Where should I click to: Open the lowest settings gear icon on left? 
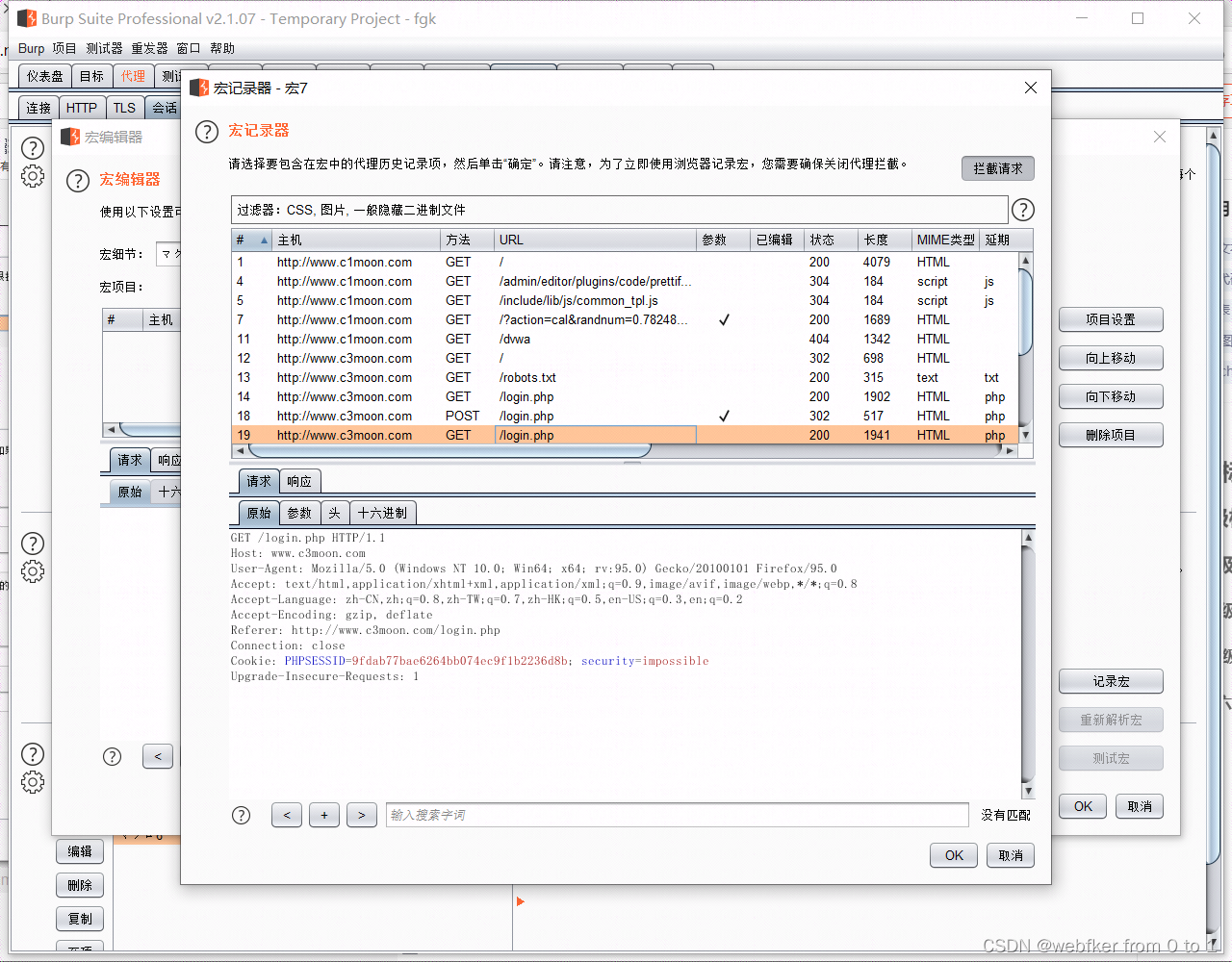click(x=33, y=781)
